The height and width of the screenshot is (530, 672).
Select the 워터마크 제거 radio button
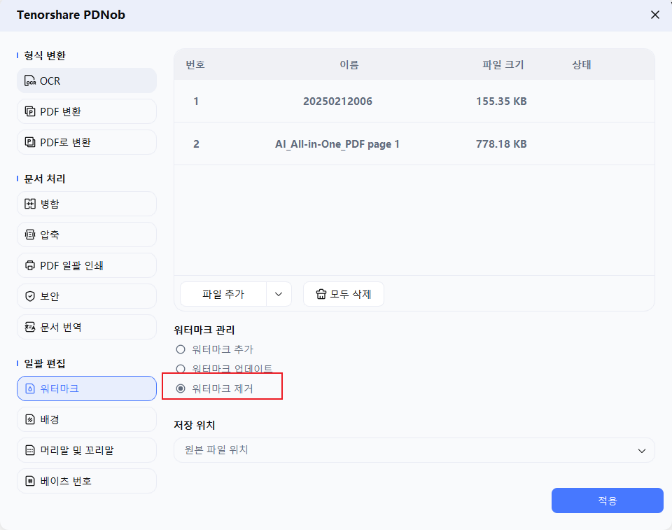pos(180,389)
